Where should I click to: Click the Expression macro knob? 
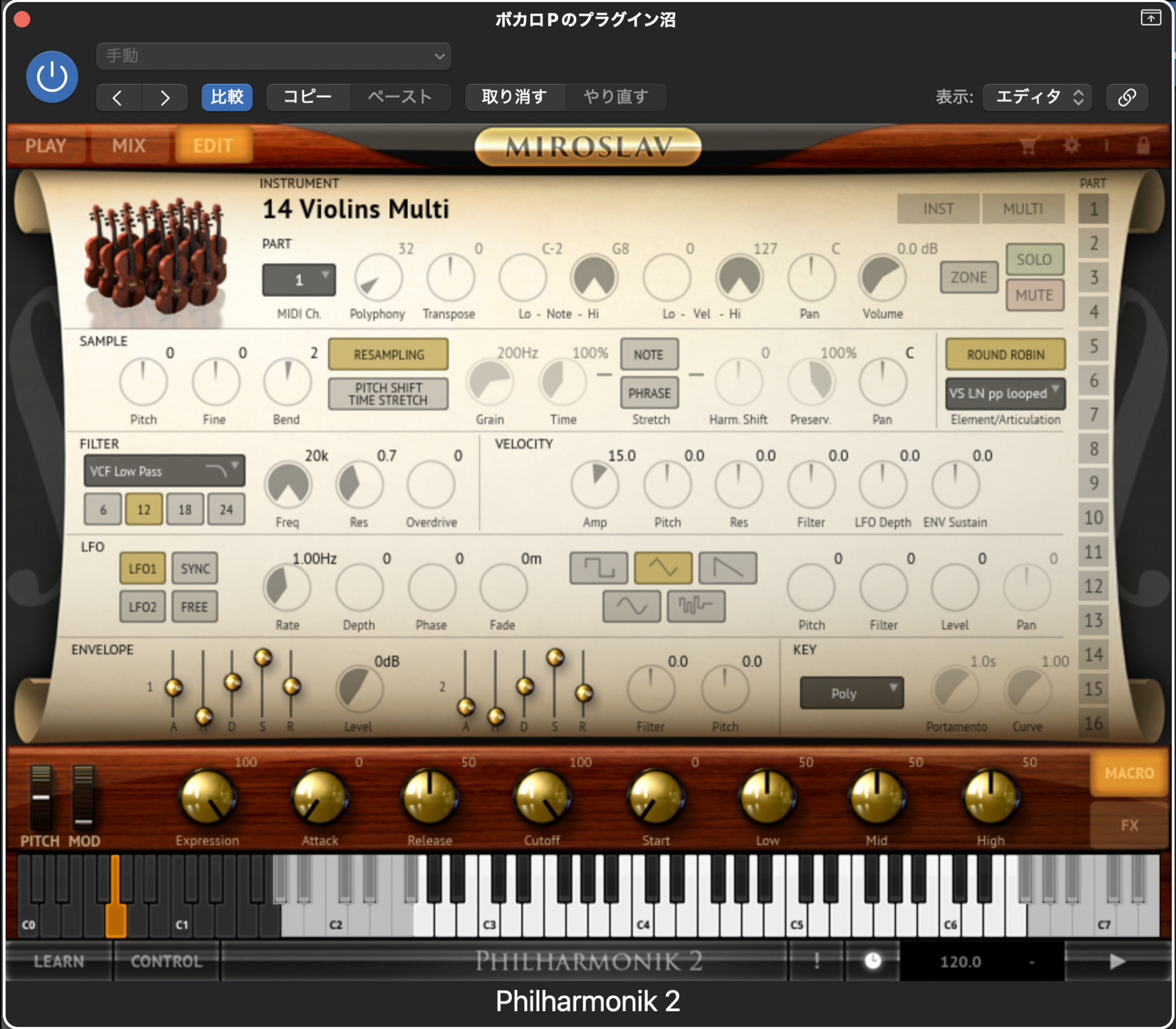(x=208, y=797)
